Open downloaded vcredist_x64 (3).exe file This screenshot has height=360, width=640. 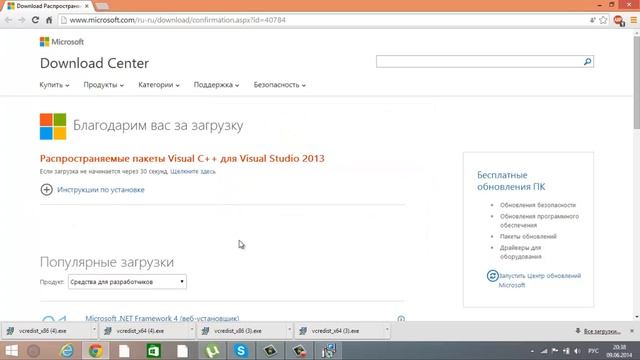(x=339, y=331)
